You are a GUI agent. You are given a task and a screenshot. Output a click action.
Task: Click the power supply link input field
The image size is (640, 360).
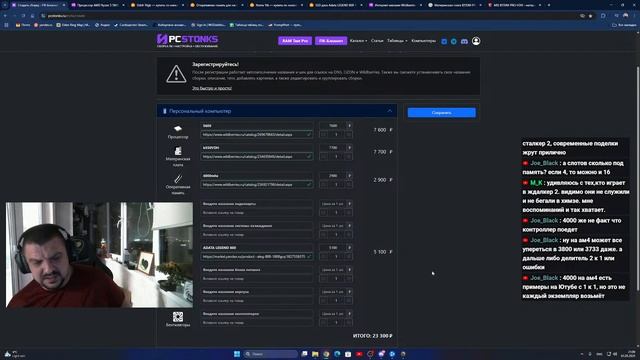257,278
